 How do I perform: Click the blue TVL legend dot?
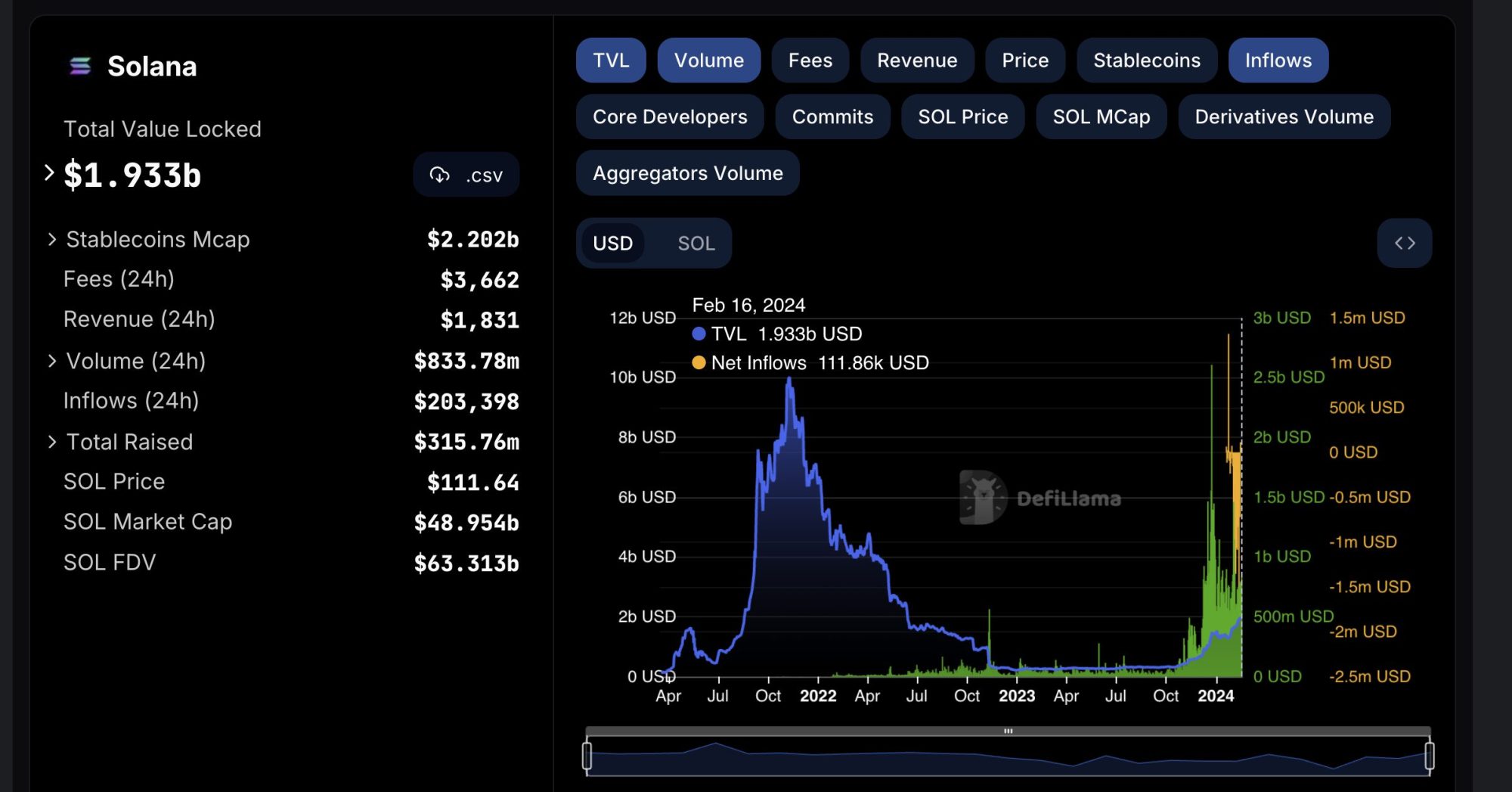coord(699,334)
